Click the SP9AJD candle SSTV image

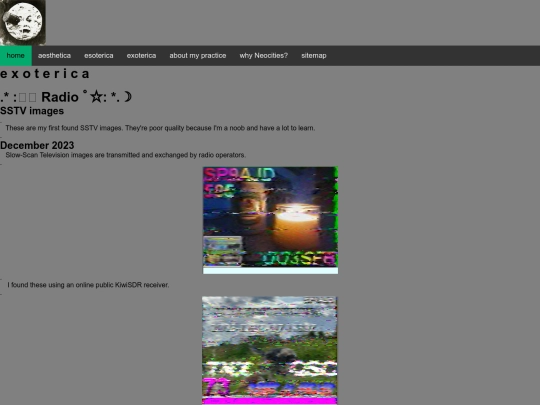click(270, 220)
